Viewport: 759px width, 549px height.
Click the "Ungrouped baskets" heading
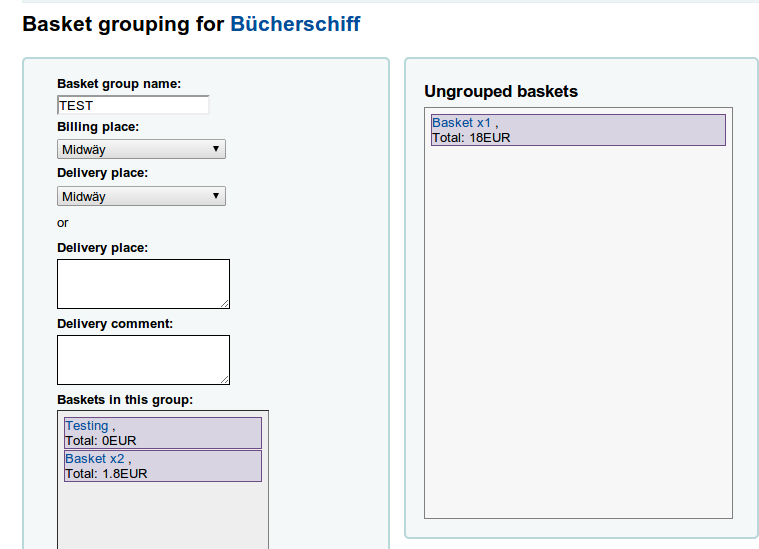pos(501,91)
